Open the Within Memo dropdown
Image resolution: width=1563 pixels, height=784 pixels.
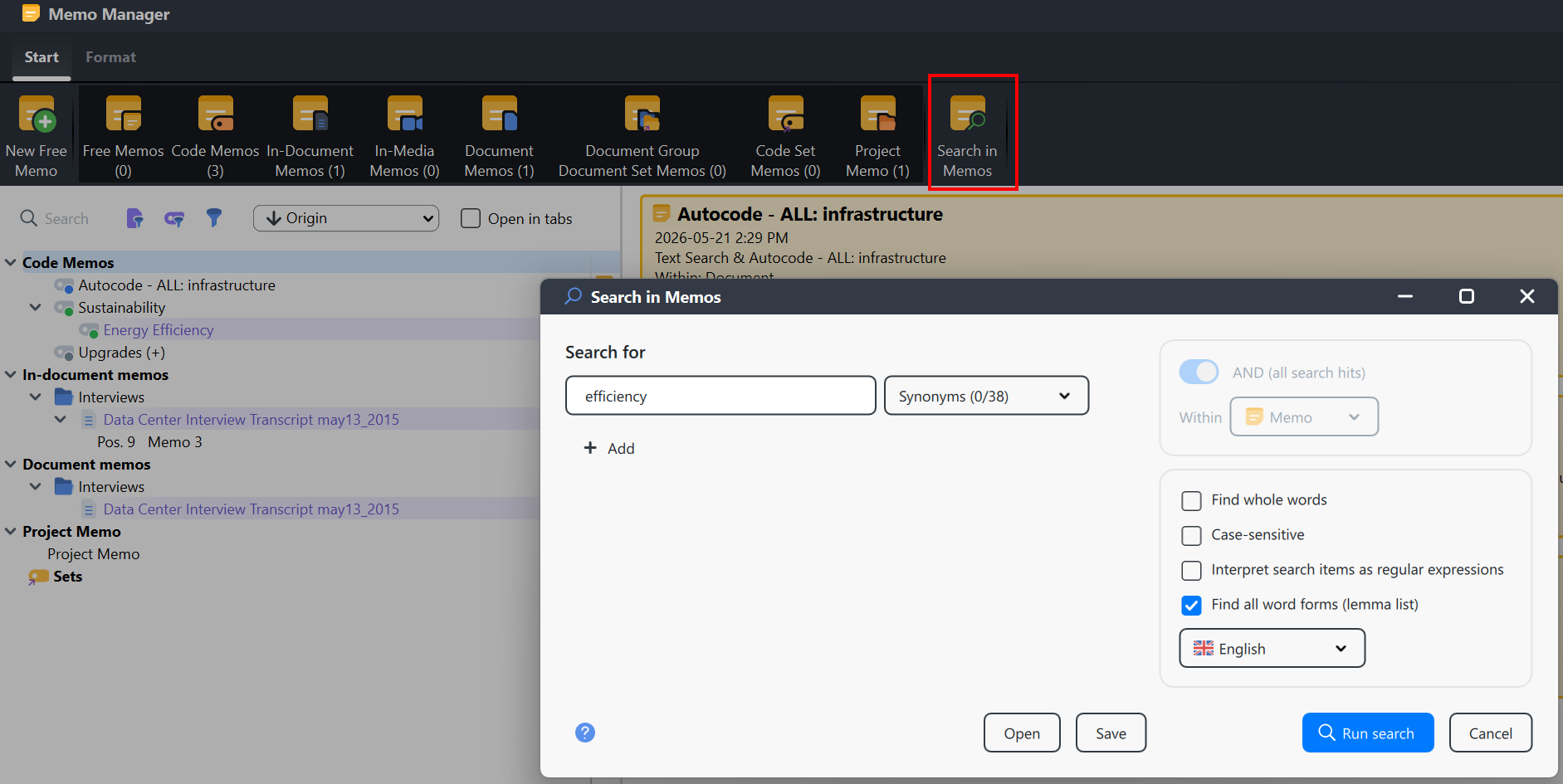(x=1303, y=416)
